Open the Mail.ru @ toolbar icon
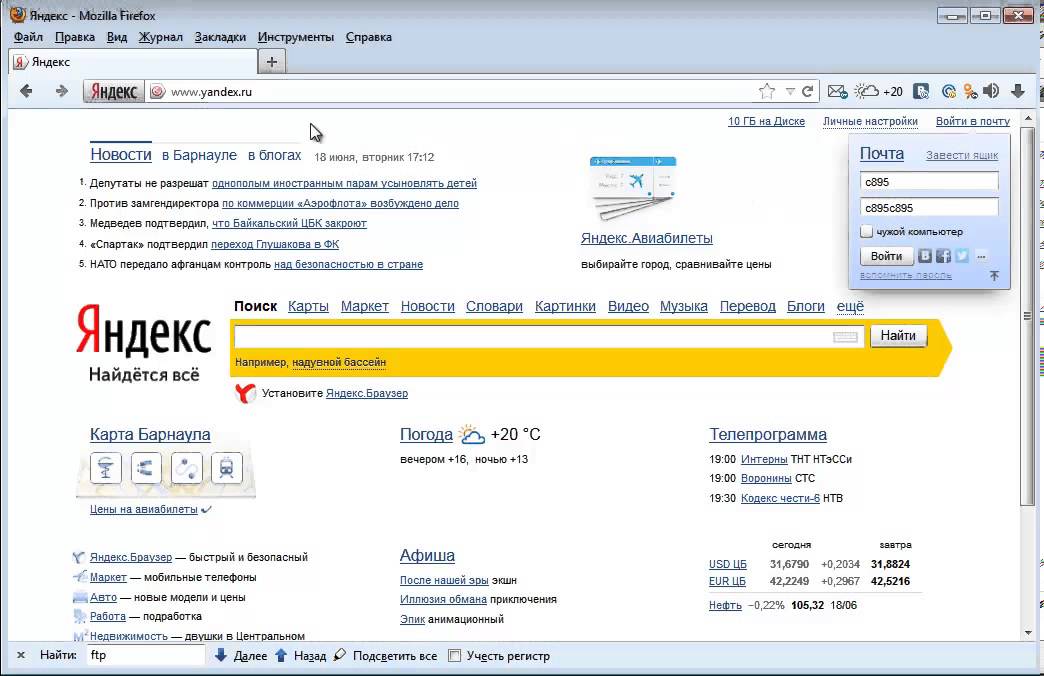Viewport: 1044px width, 676px height. click(949, 91)
